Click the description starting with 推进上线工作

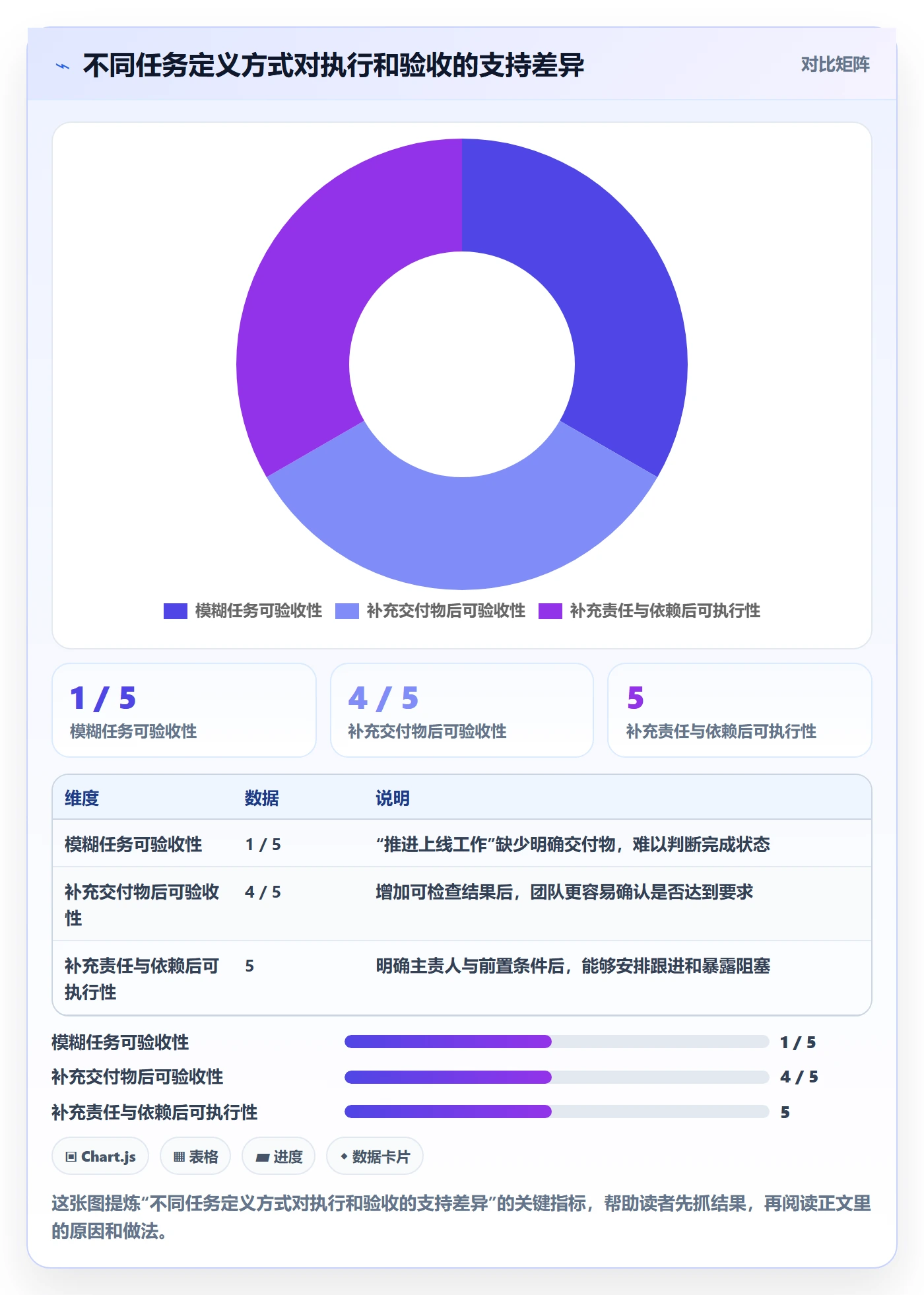pos(573,844)
